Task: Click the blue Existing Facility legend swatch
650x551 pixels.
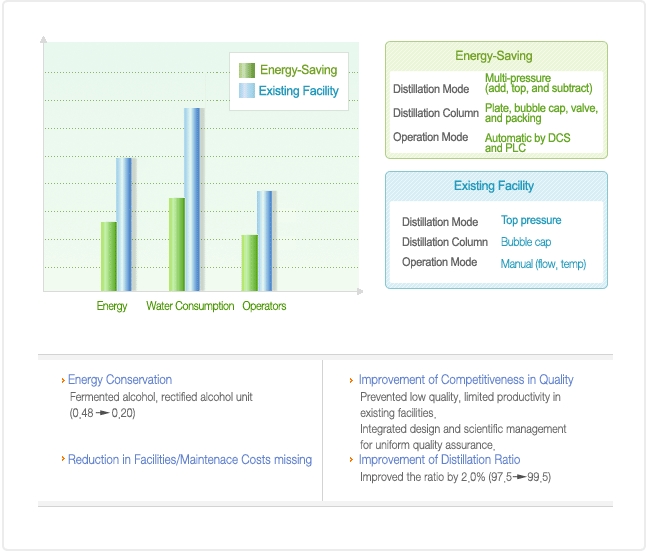Action: tap(246, 91)
